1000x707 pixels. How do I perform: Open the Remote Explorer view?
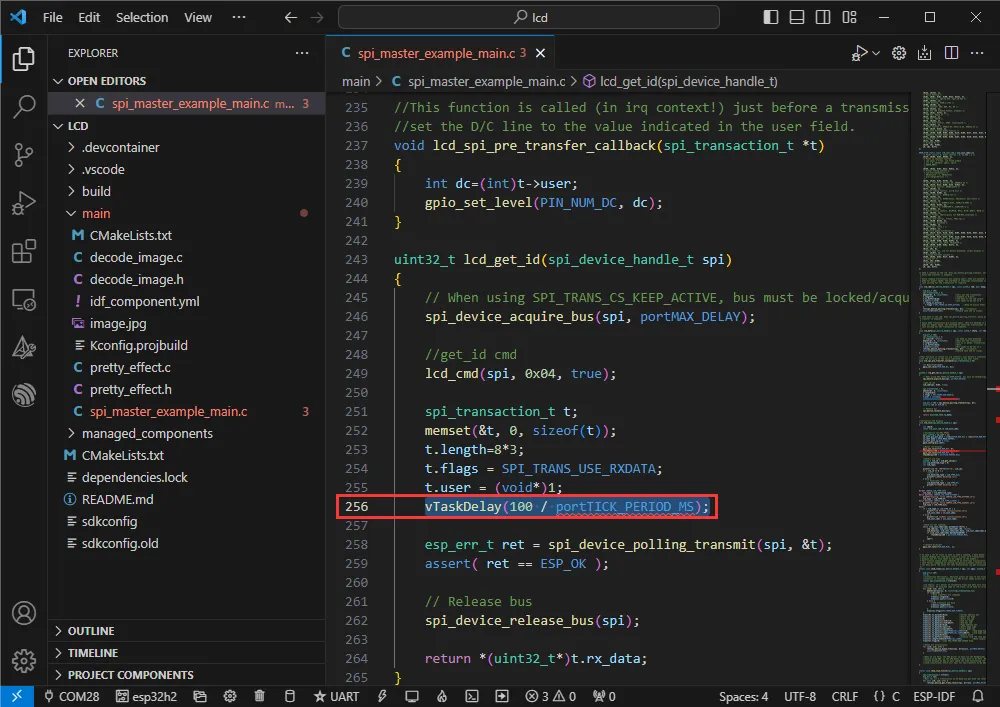point(23,299)
